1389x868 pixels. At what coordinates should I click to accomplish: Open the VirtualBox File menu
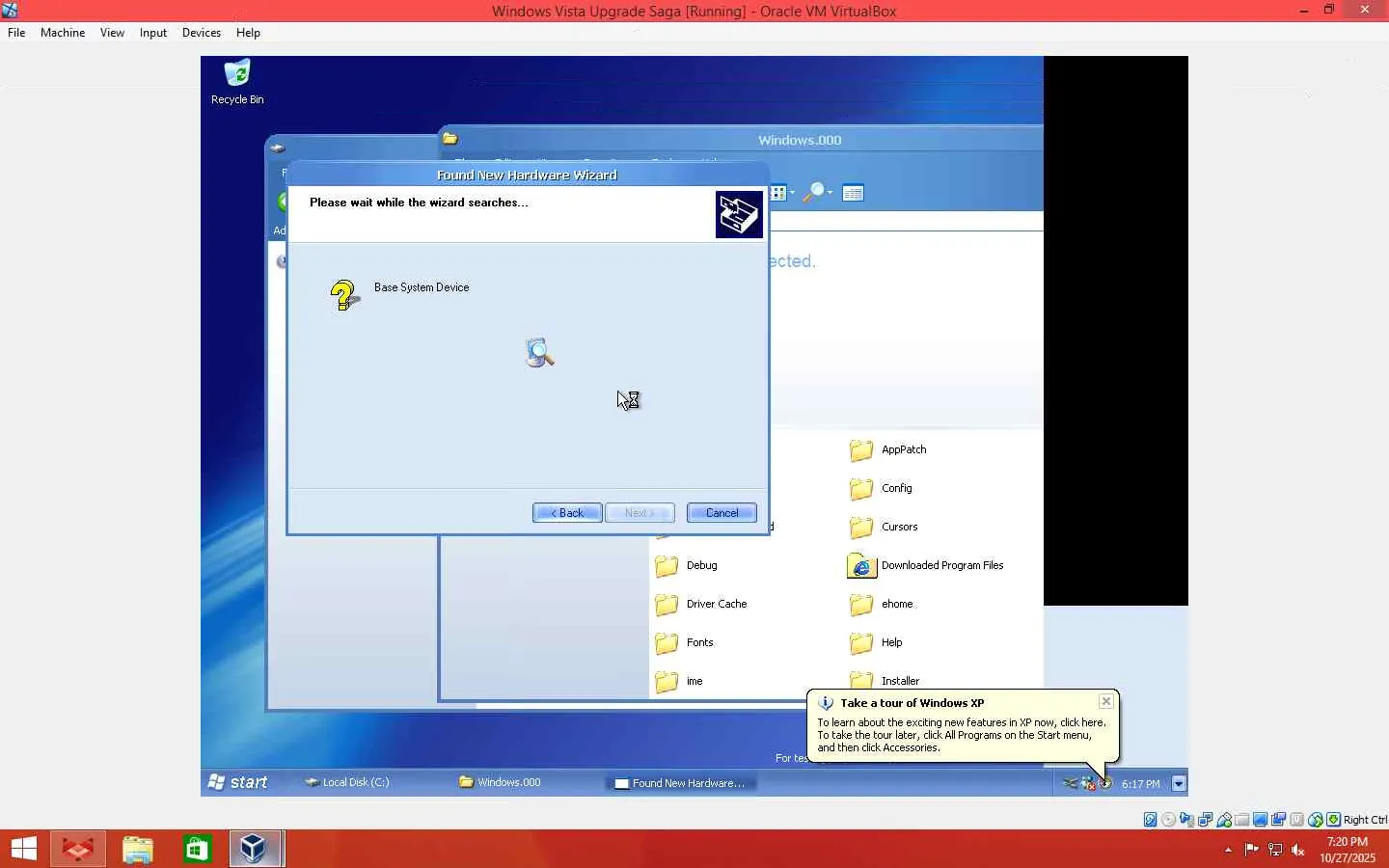pyautogui.click(x=16, y=33)
